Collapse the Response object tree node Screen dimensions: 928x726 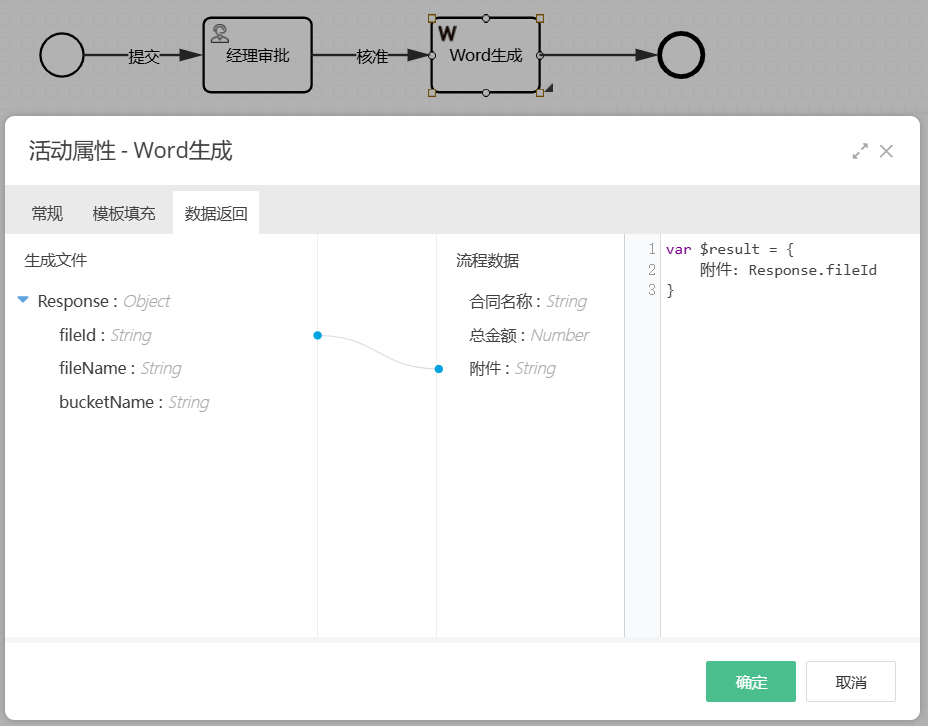tap(23, 301)
